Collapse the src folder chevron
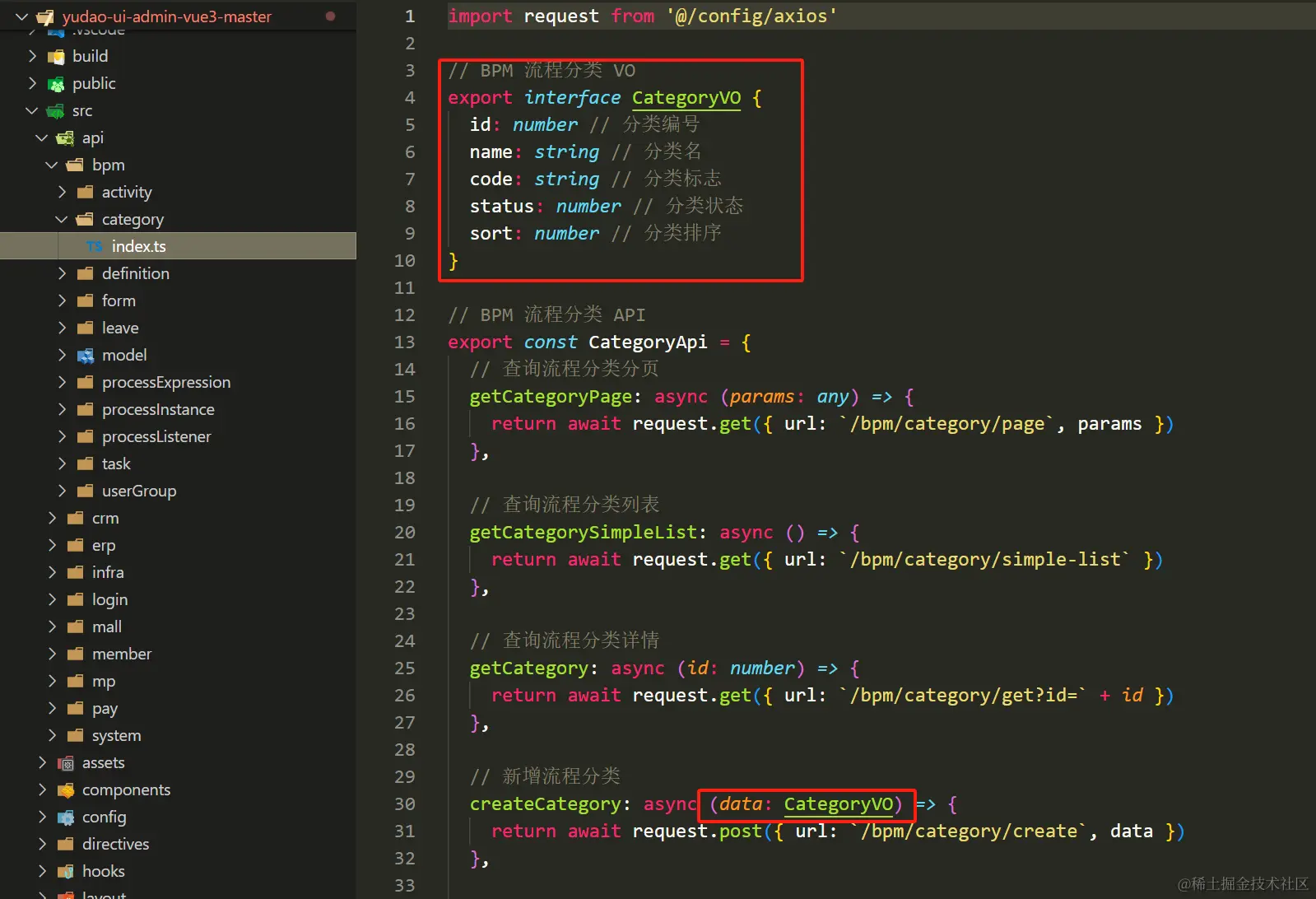Image resolution: width=1316 pixels, height=899 pixels. 32,110
